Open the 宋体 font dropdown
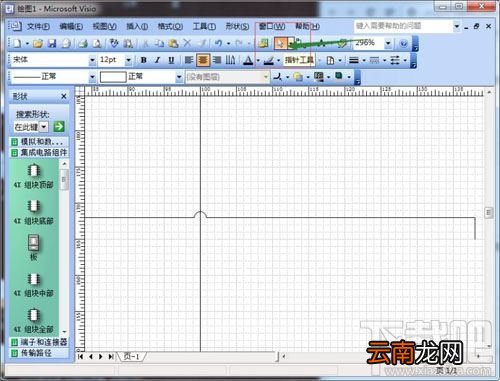This screenshot has height=381, width=500. pyautogui.click(x=92, y=60)
